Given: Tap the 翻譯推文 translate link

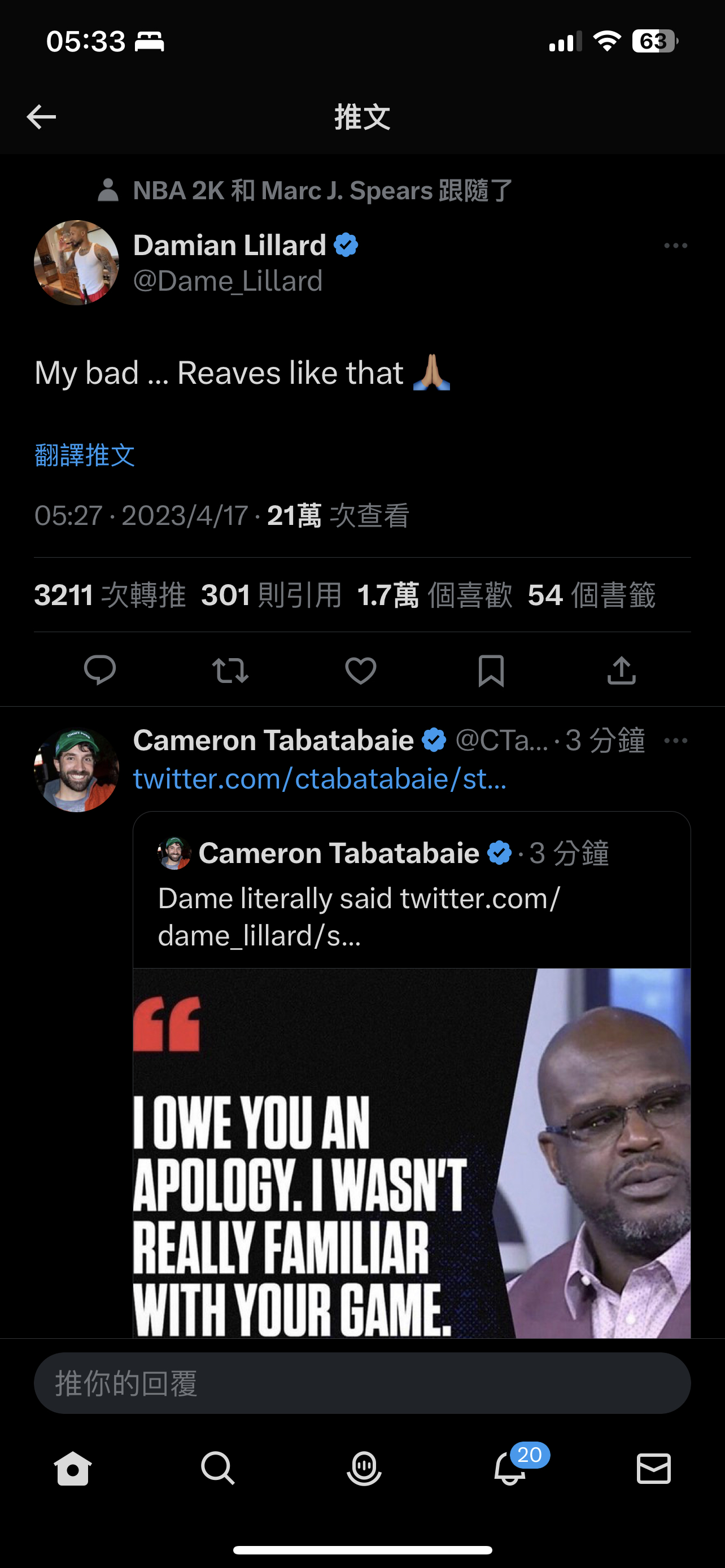Looking at the screenshot, I should [85, 455].
